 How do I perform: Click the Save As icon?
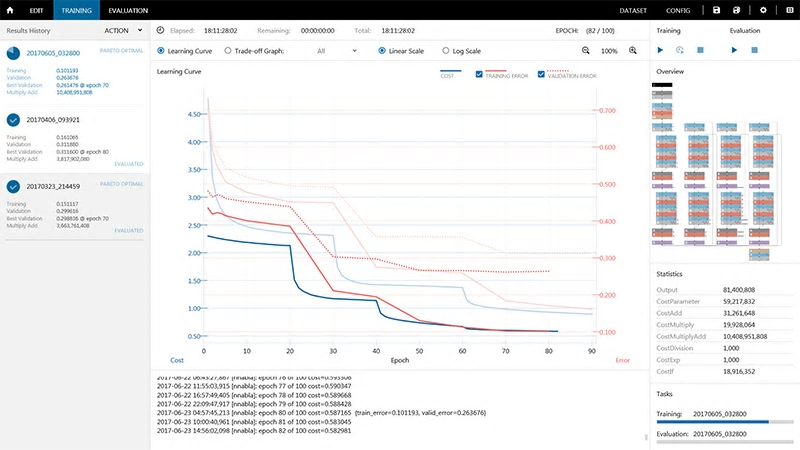[738, 9]
